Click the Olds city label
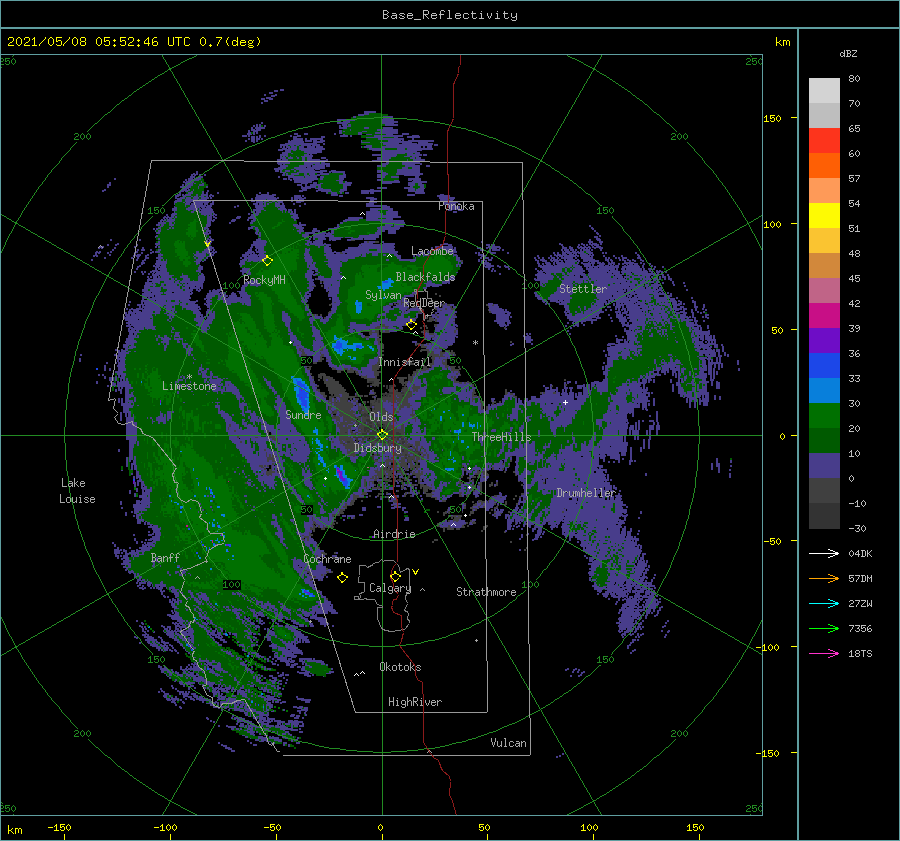 381,417
